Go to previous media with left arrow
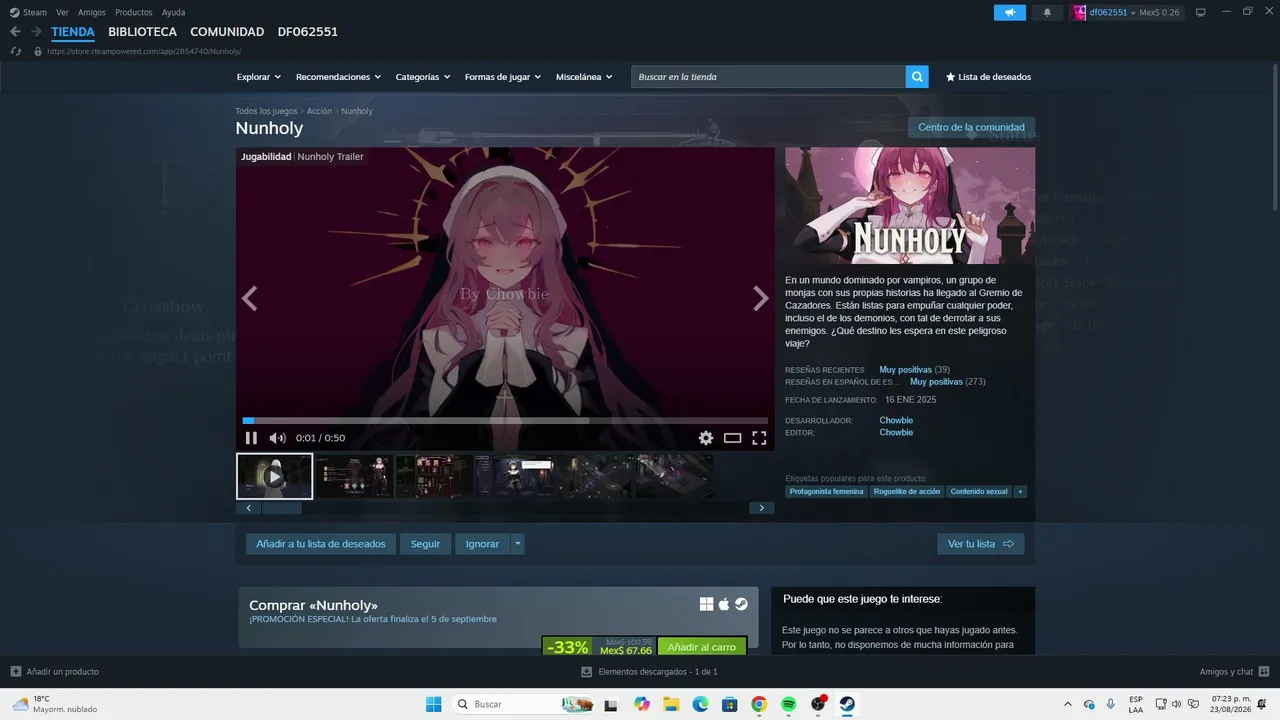Viewport: 1280px width, 720px height. point(250,298)
